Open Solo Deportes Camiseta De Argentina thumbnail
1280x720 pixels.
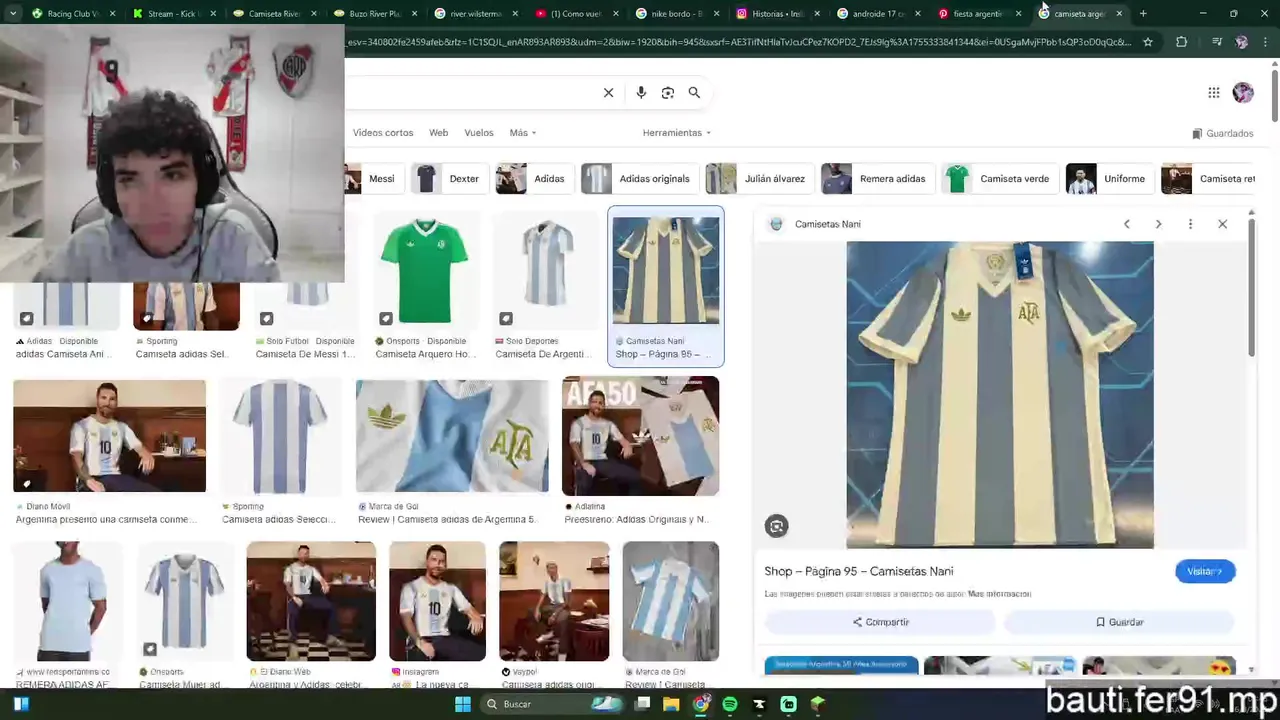point(547,272)
